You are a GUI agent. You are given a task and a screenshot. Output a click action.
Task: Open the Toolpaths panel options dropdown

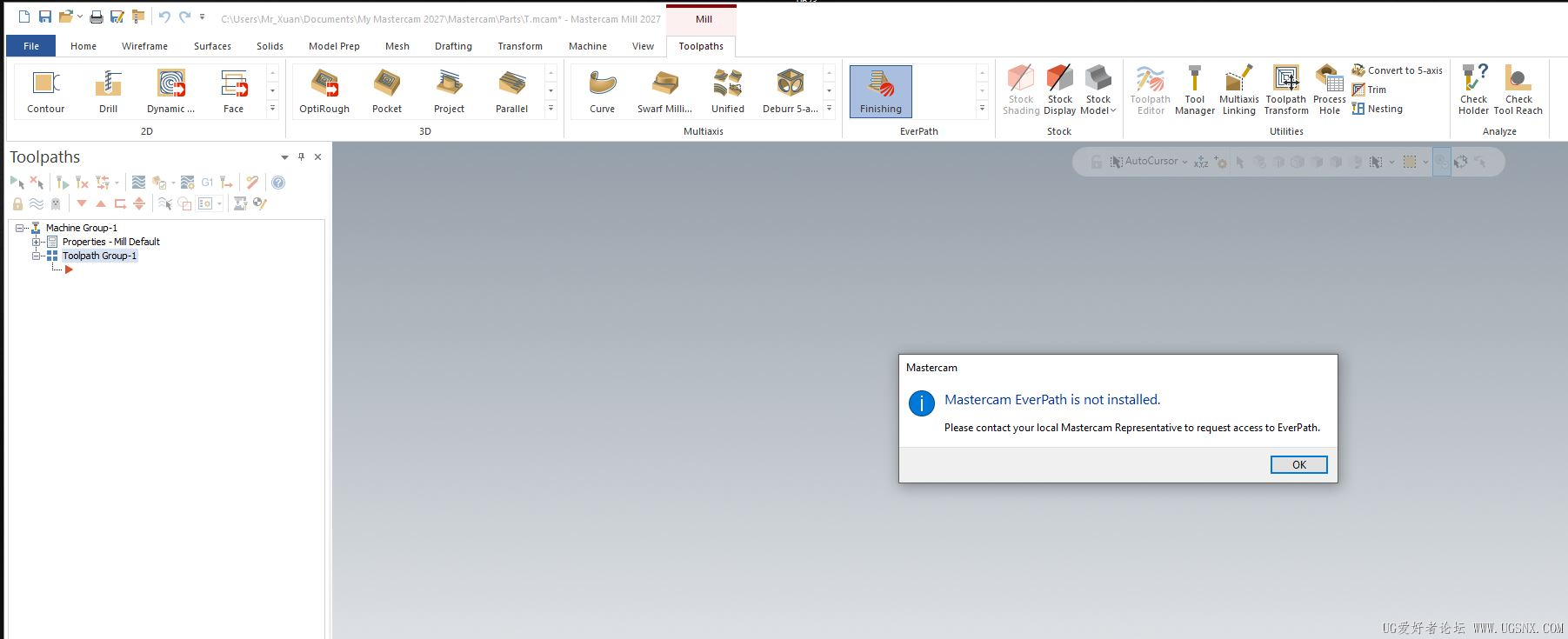(284, 157)
